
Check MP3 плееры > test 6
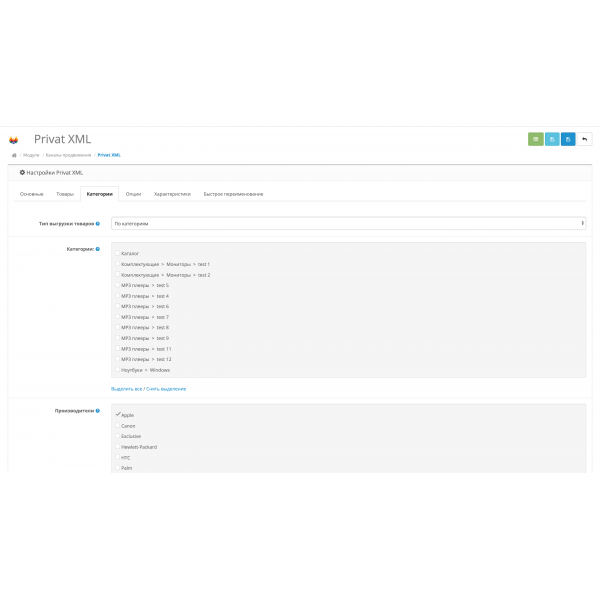click(117, 306)
